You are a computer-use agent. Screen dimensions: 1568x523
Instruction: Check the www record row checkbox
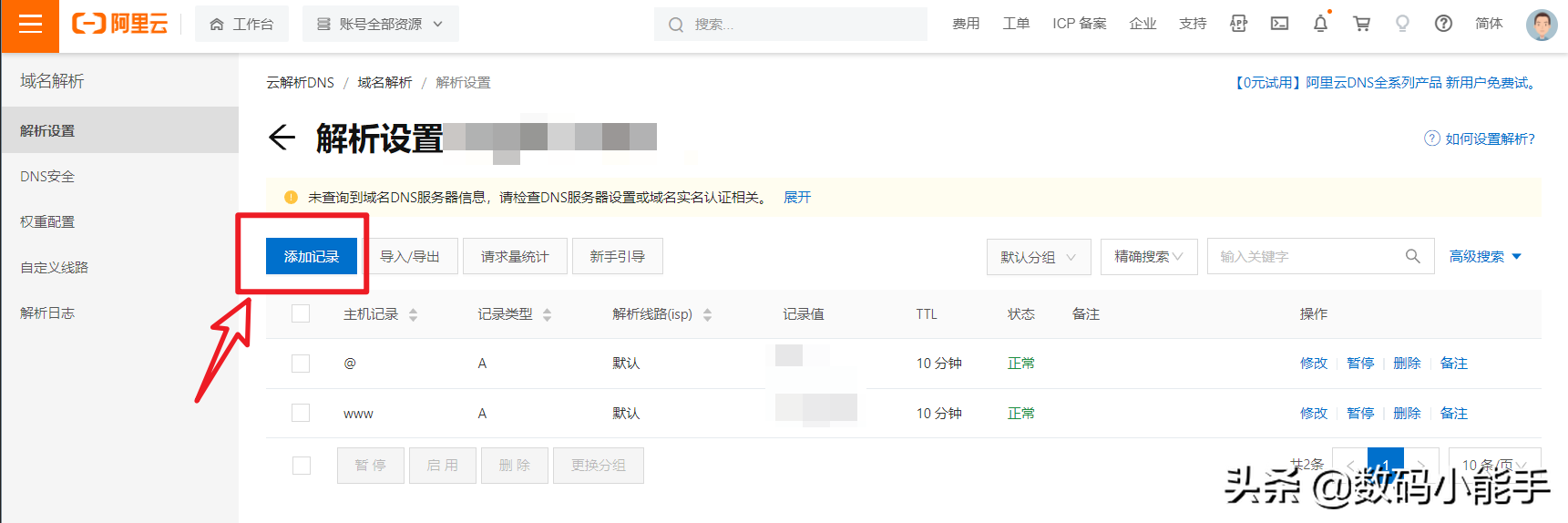(301, 413)
